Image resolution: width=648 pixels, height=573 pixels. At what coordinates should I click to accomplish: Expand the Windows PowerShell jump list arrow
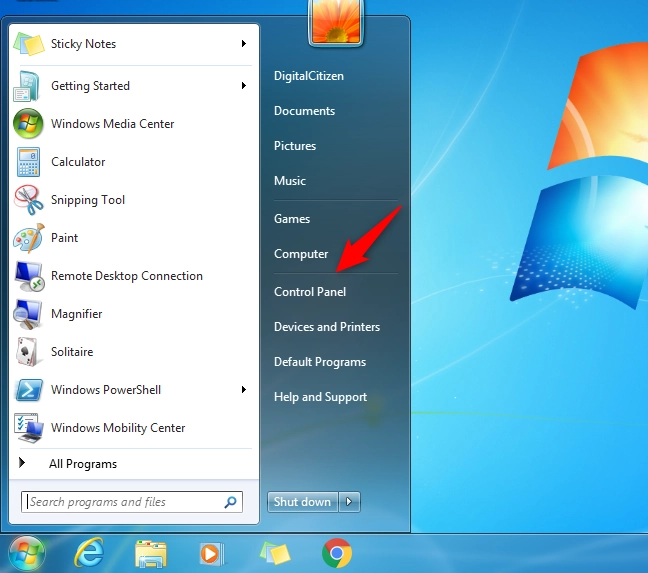(244, 390)
